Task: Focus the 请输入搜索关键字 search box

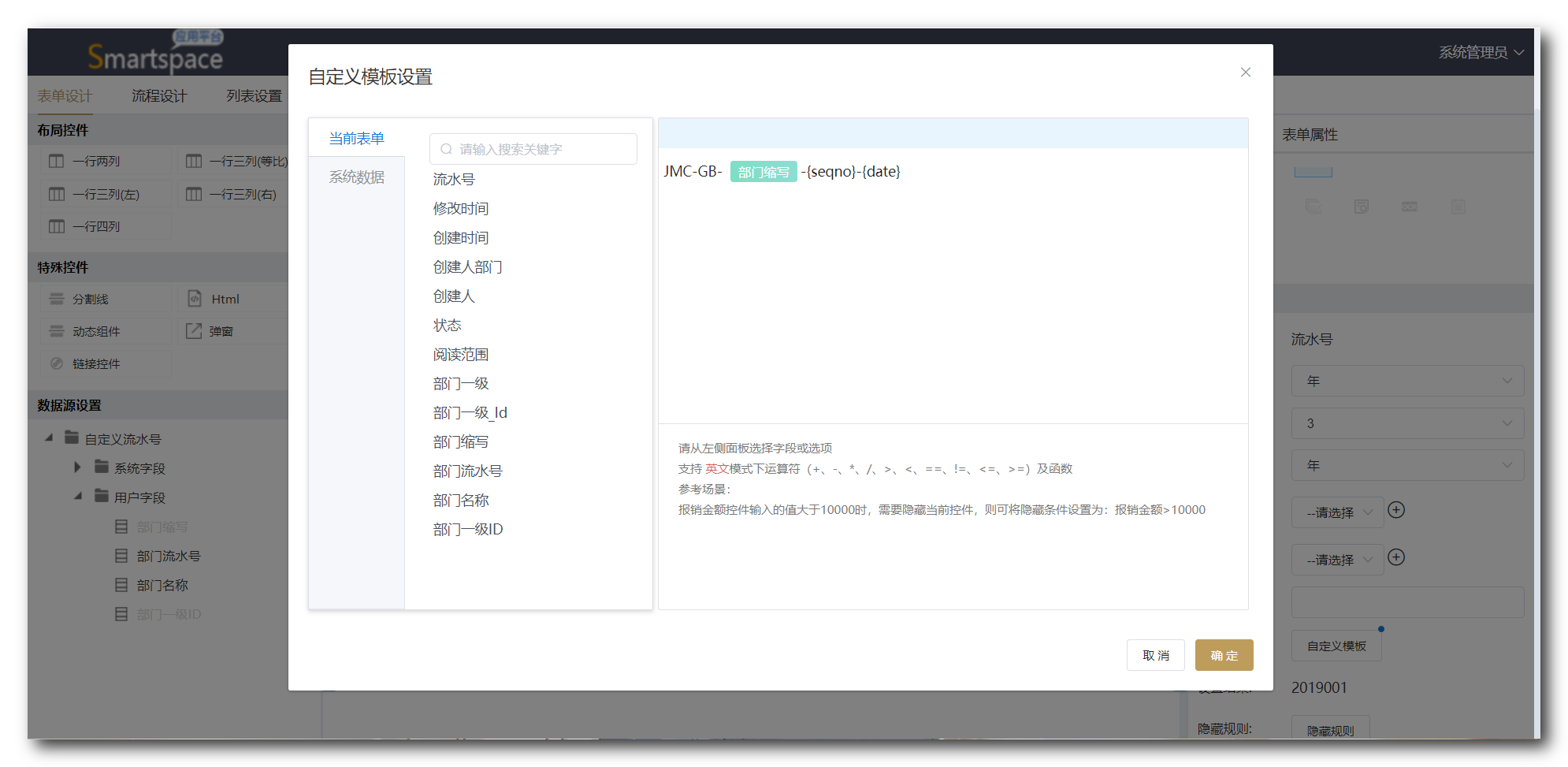Action: pos(533,149)
